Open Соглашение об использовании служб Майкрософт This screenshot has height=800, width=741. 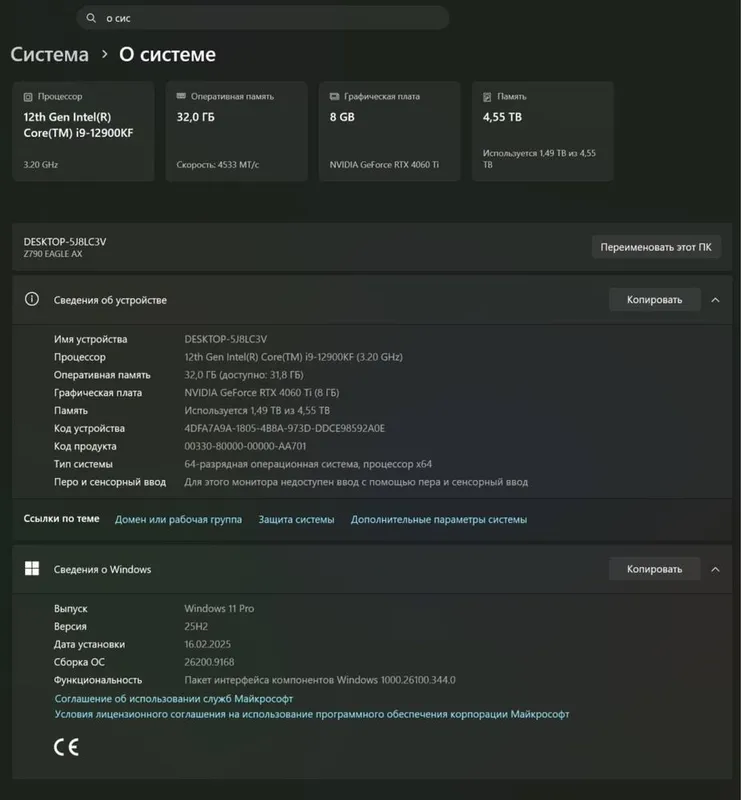[x=174, y=698]
